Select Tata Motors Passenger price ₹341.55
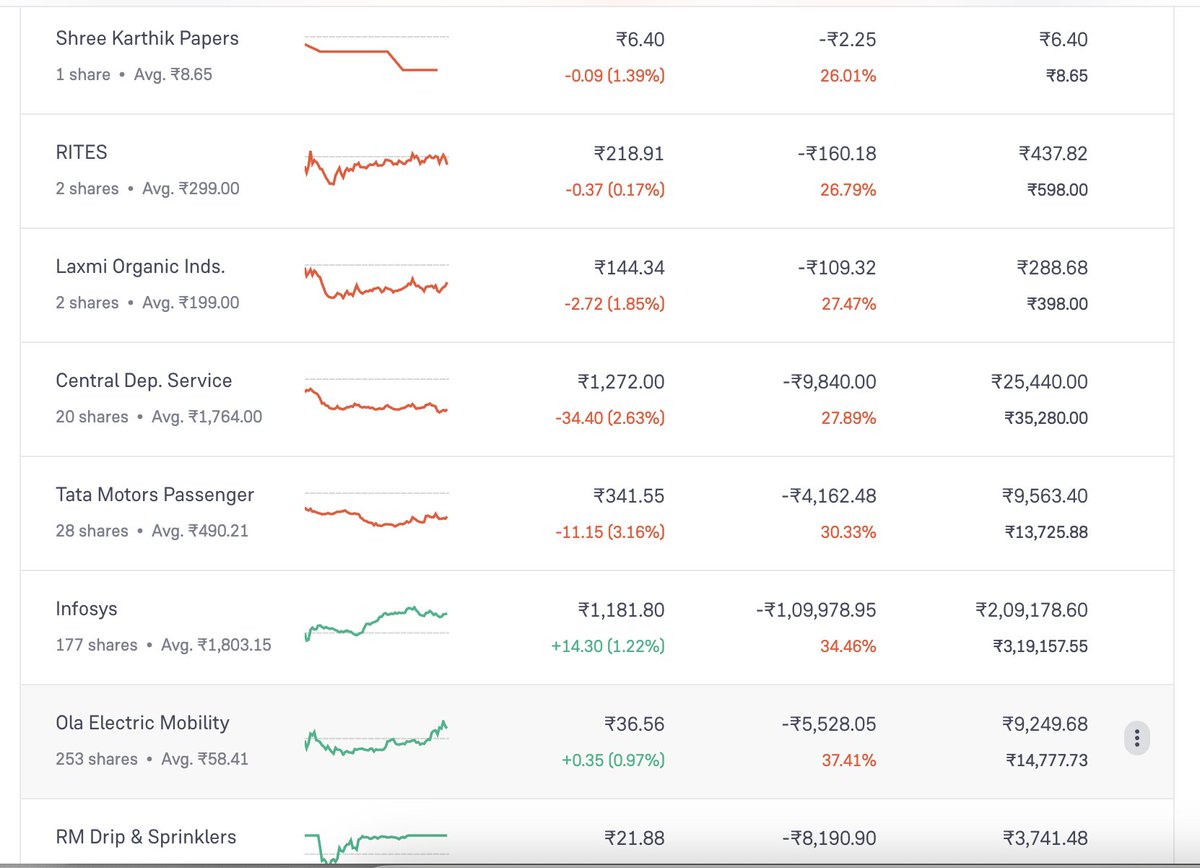This screenshot has width=1200, height=868. (x=629, y=496)
